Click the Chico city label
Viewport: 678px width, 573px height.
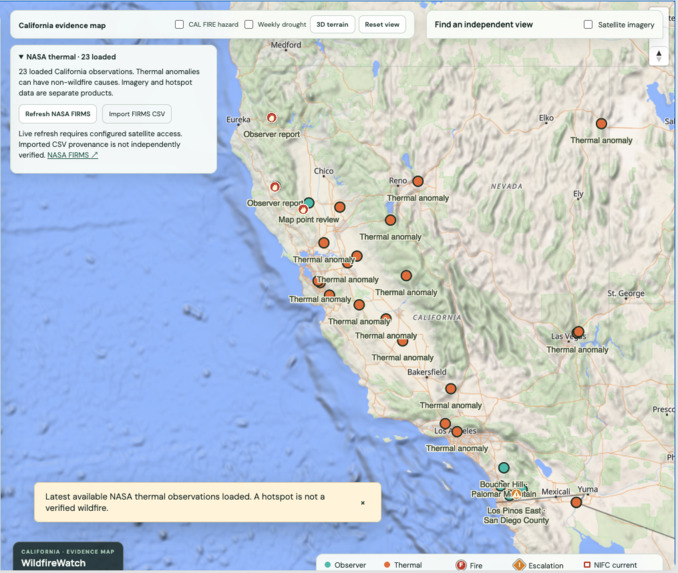pyautogui.click(x=323, y=171)
